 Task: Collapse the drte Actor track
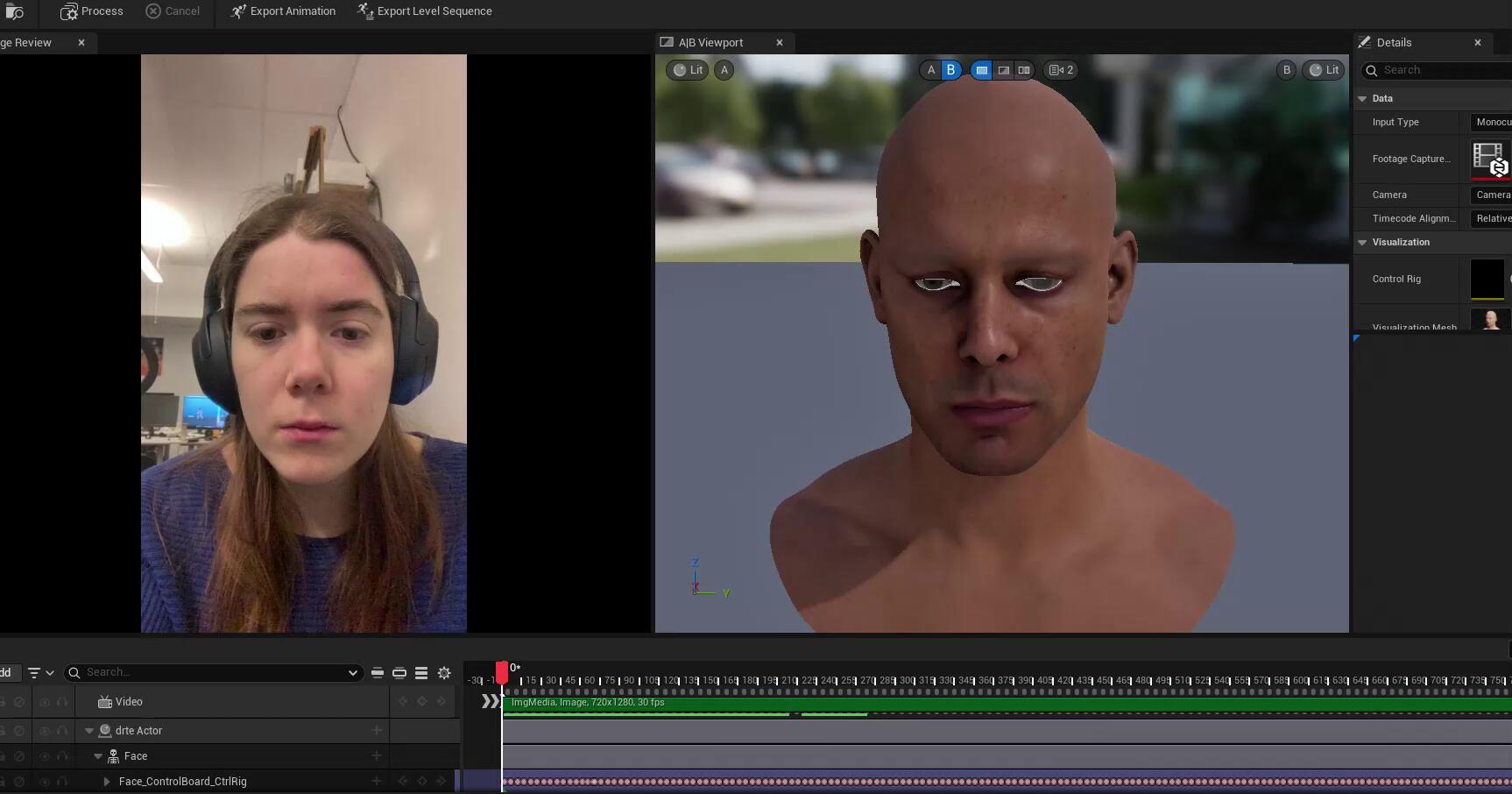tap(89, 731)
